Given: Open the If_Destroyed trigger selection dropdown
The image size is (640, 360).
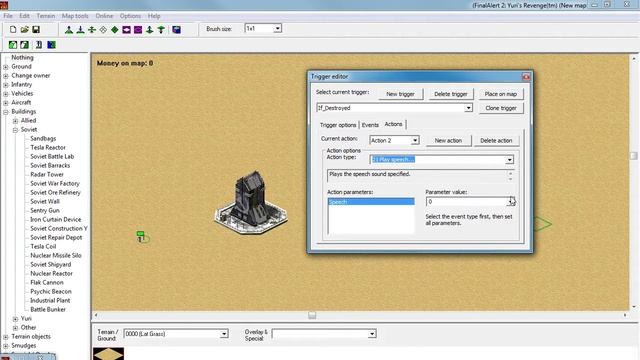Looking at the screenshot, I should tap(468, 108).
